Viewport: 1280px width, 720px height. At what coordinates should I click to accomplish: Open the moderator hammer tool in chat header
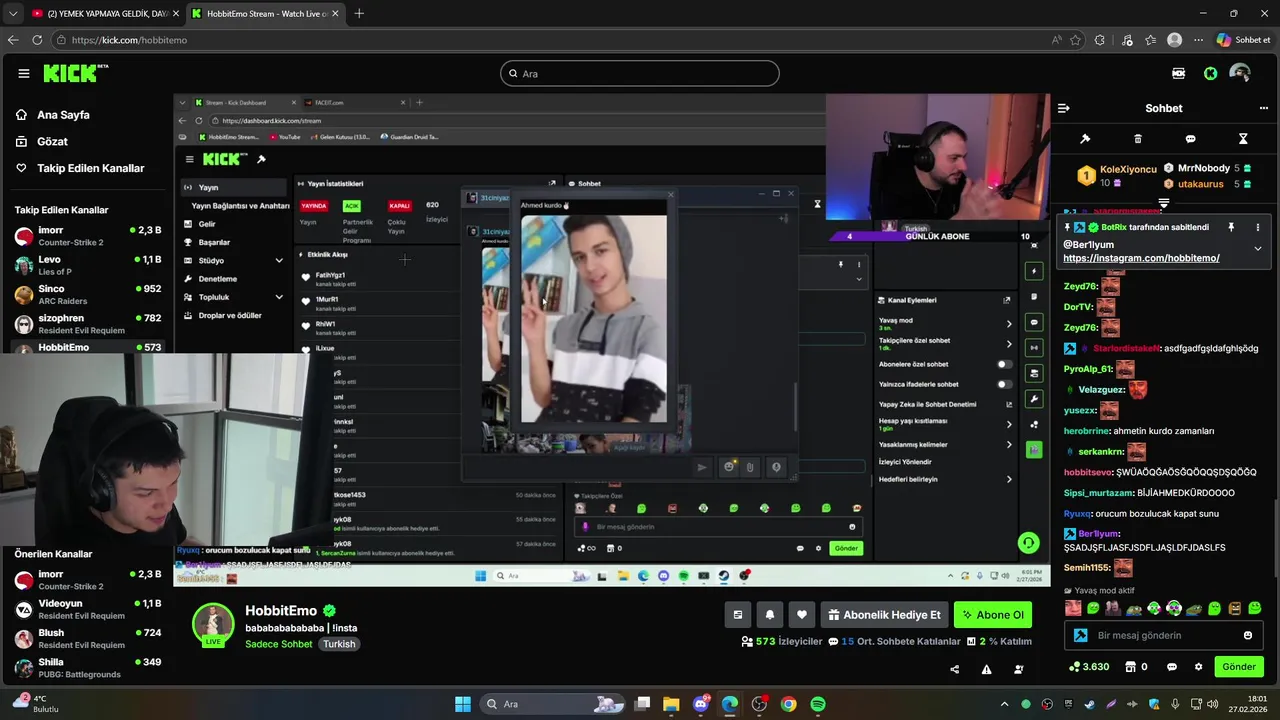[x=1085, y=139]
